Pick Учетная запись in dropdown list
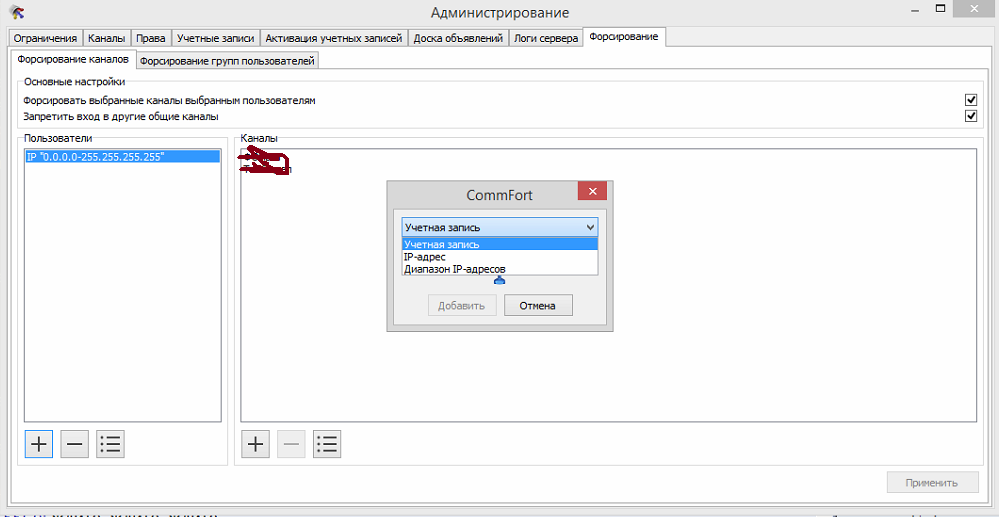This screenshot has width=999, height=517. pos(441,244)
